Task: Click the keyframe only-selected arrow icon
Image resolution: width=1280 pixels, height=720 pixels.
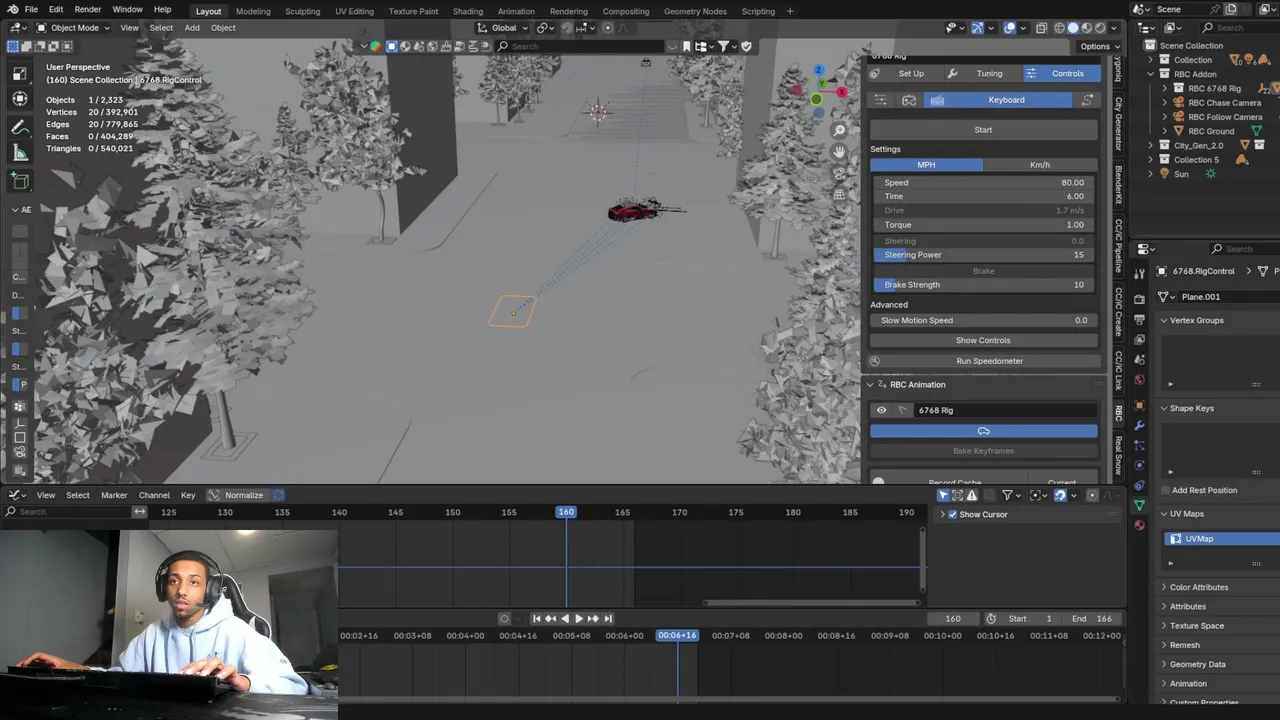Action: [x=943, y=495]
